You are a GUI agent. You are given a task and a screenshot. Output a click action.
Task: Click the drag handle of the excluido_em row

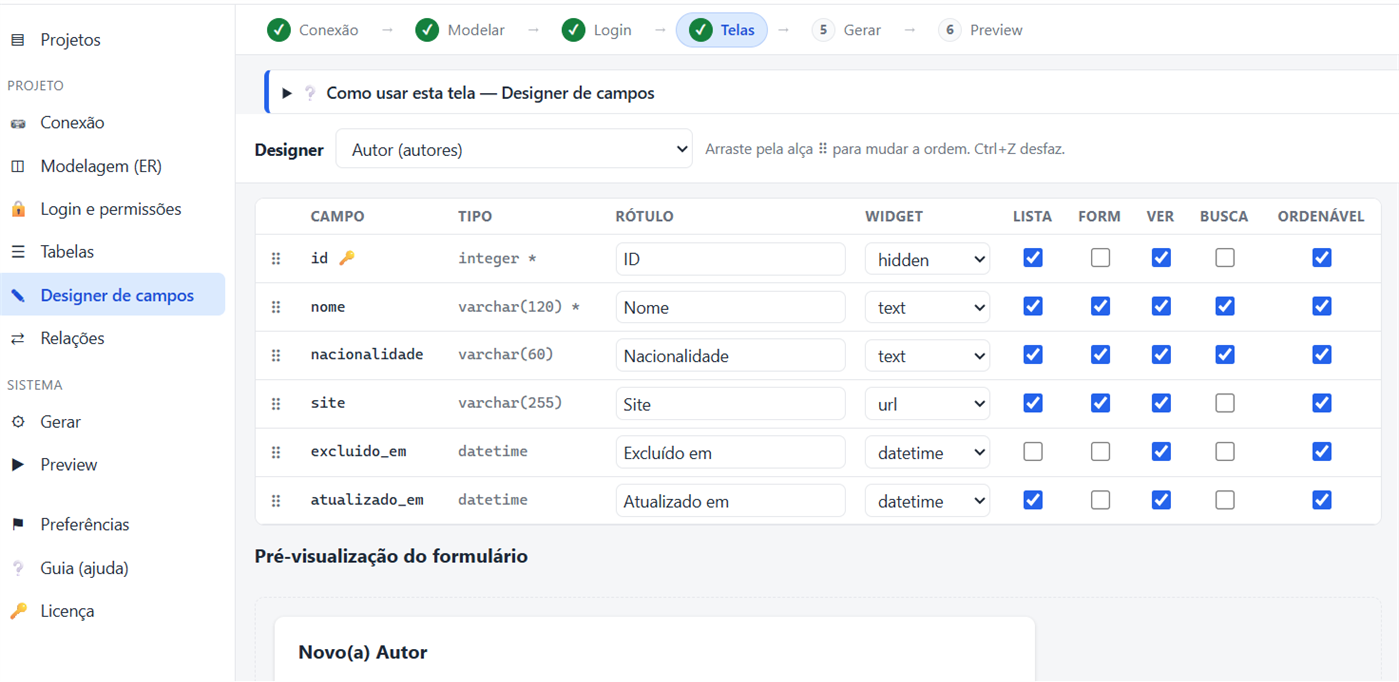pyautogui.click(x=276, y=452)
